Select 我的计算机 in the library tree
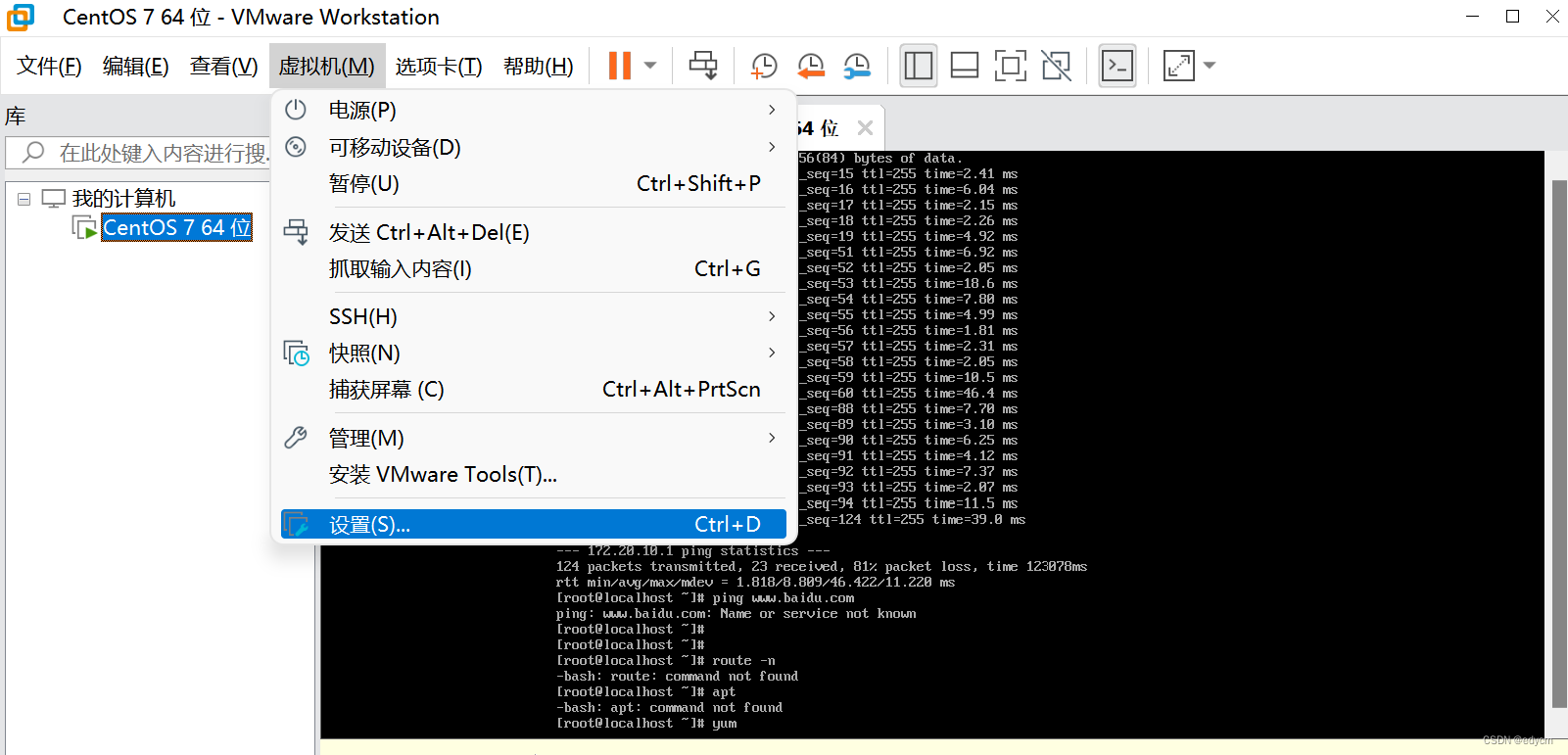Screen dimensions: 1568x755 [x=124, y=199]
